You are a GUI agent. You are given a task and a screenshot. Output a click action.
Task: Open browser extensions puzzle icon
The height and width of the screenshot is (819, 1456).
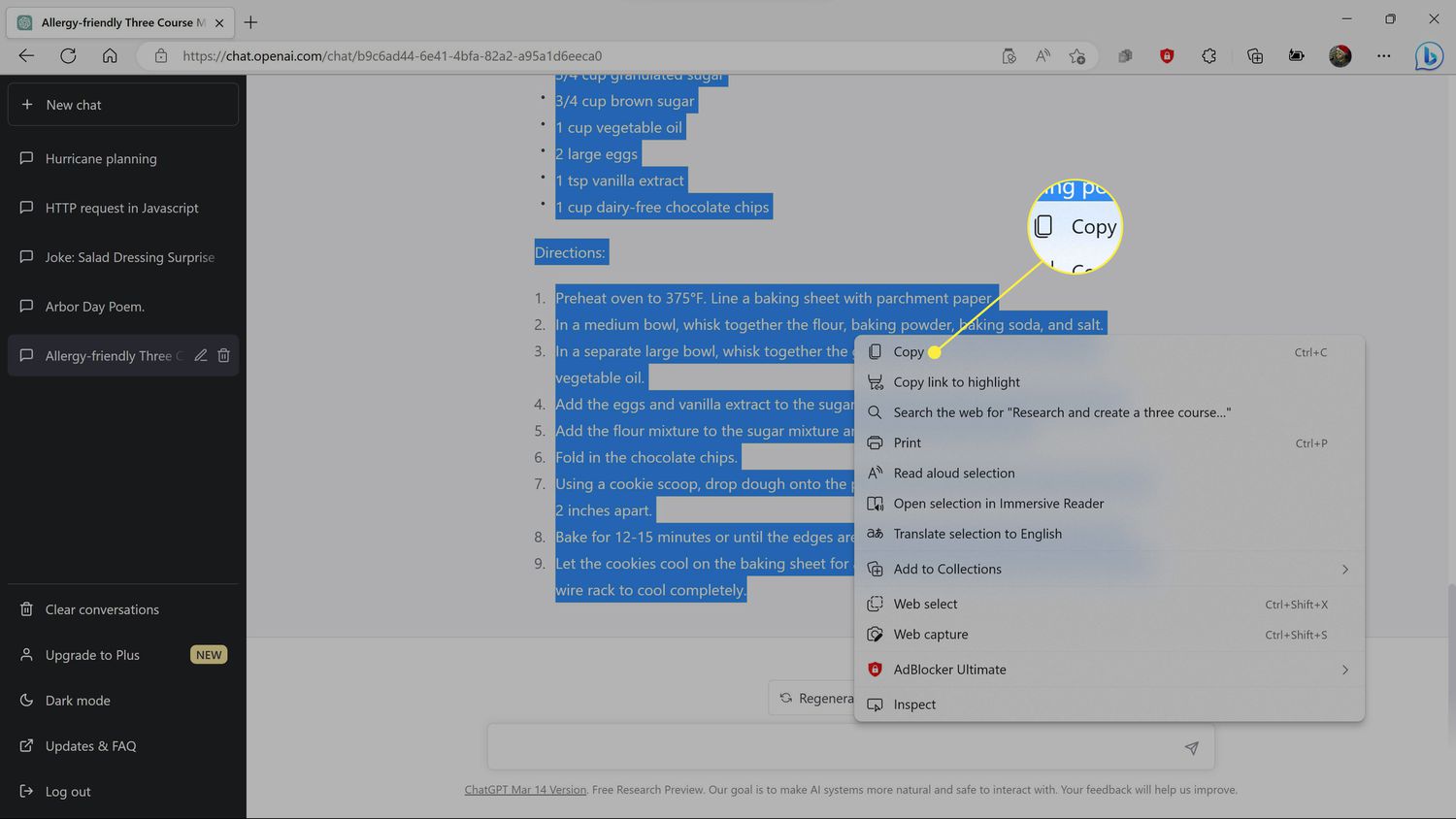[1208, 56]
